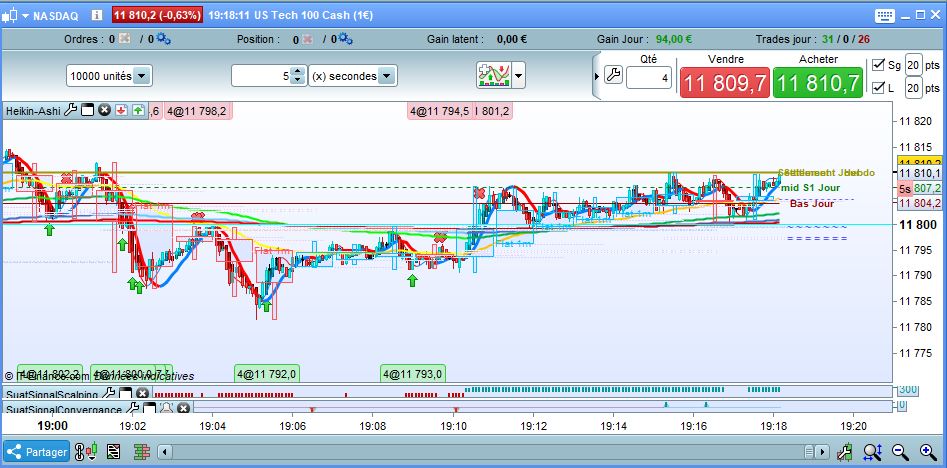Screen dimensions: 947x468
Task: Click the horizontal scrollbar grip handle
Action: coord(811,452)
